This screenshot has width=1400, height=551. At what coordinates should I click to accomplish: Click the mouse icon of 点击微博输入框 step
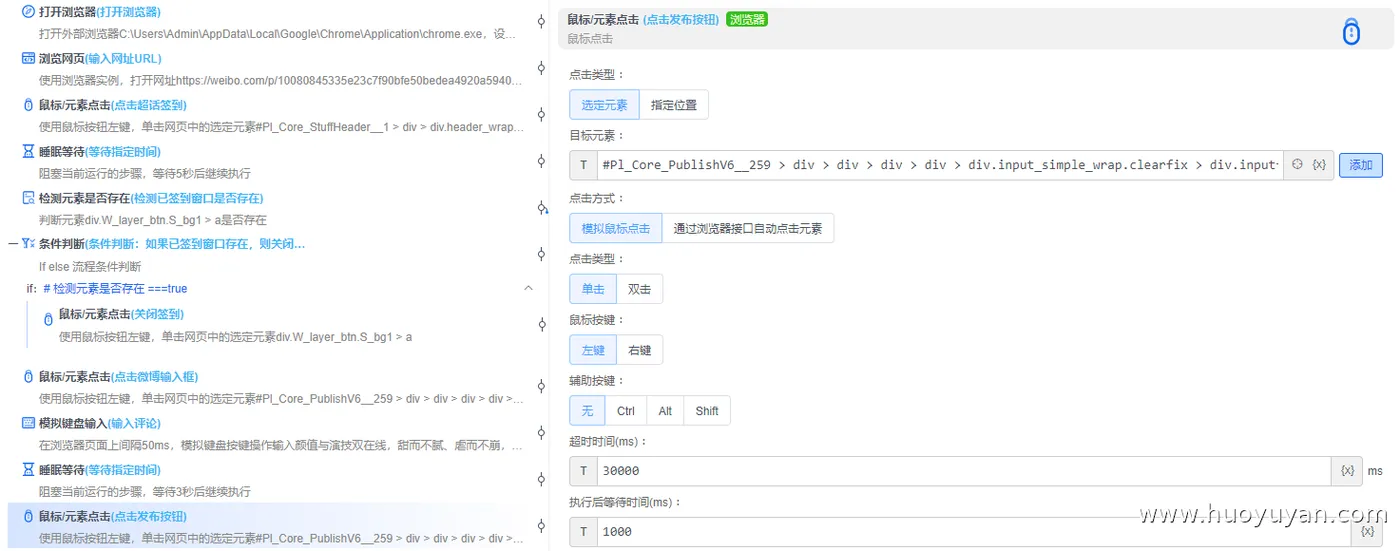(x=28, y=377)
